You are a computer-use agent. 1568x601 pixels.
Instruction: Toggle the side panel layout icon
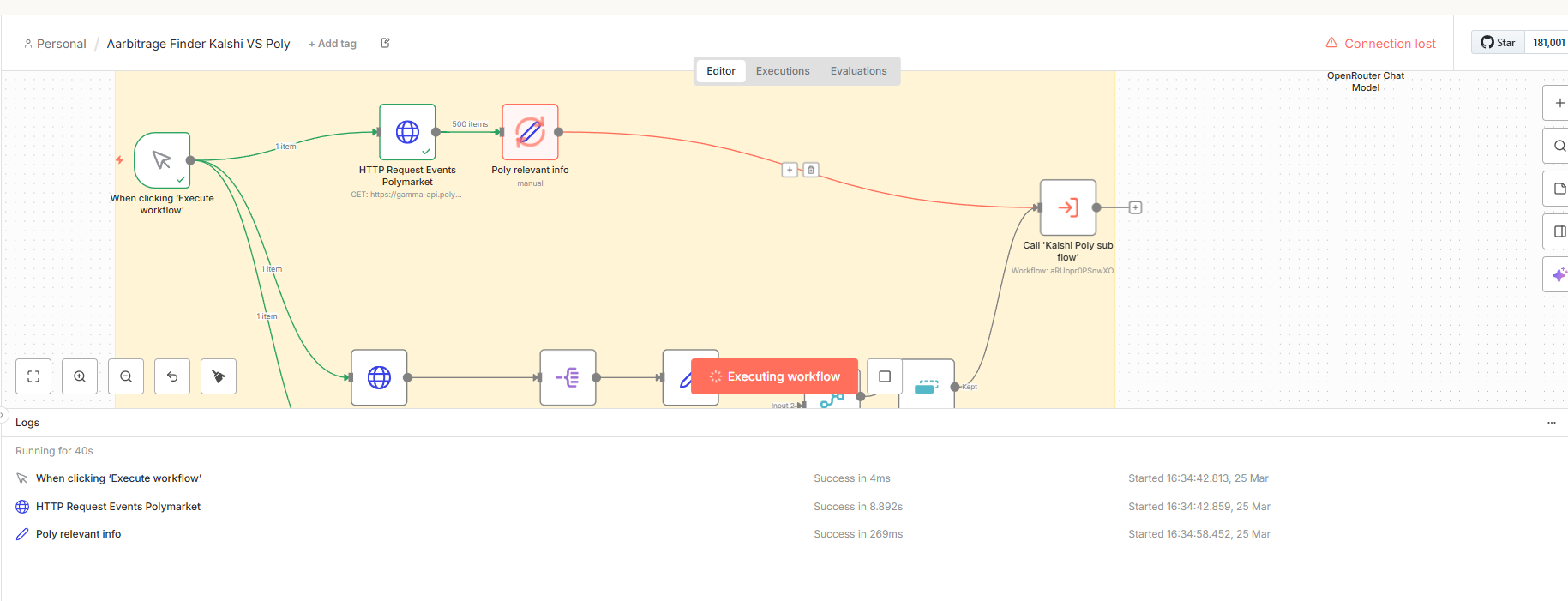[x=1557, y=231]
